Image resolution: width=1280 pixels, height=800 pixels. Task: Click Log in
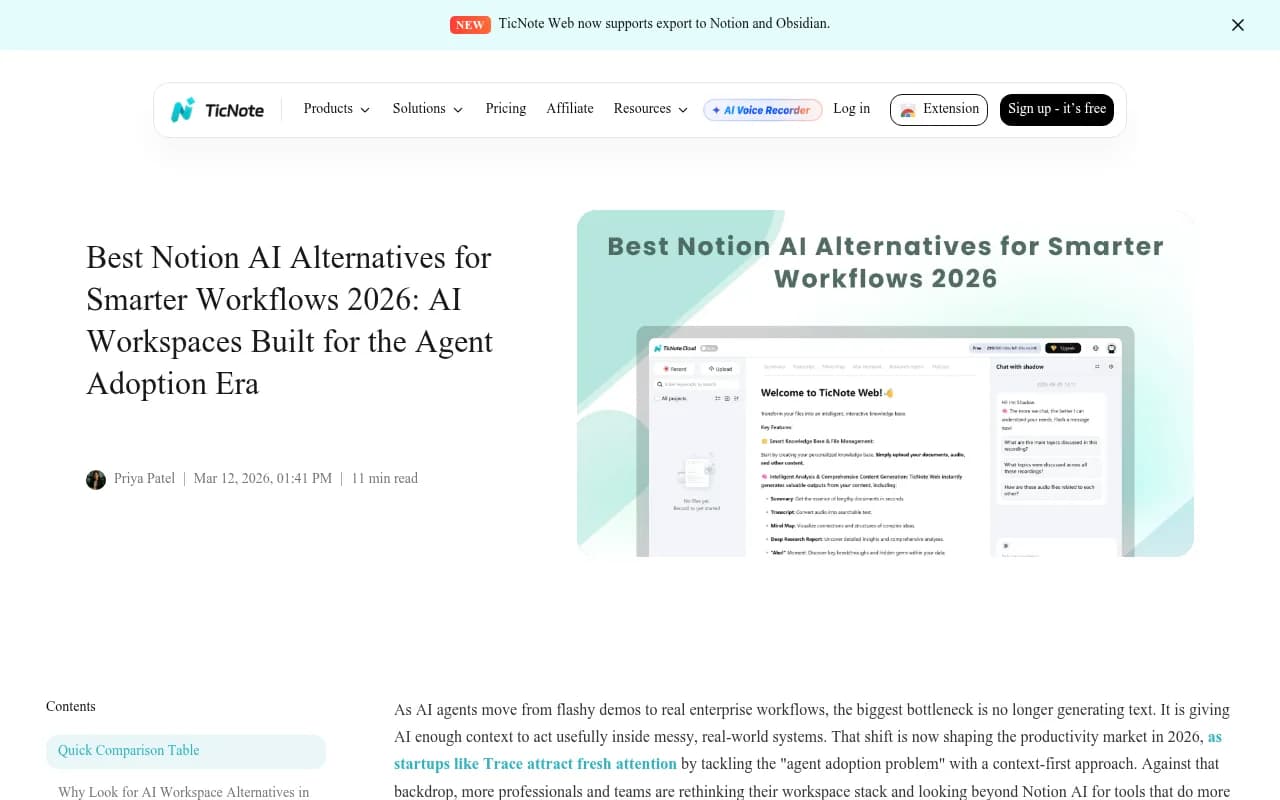[852, 109]
